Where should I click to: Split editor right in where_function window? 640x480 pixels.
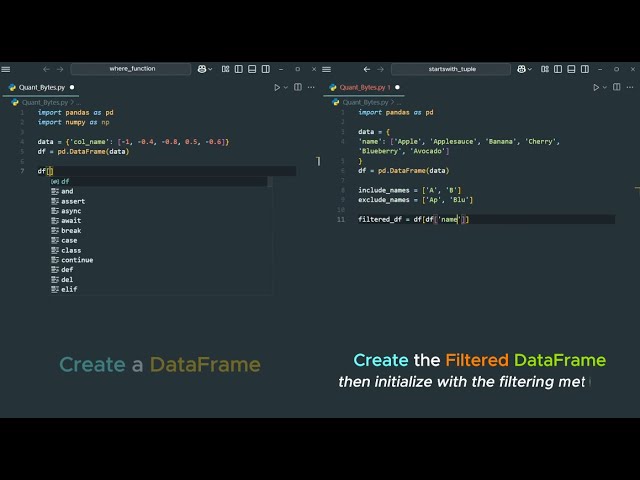click(298, 87)
